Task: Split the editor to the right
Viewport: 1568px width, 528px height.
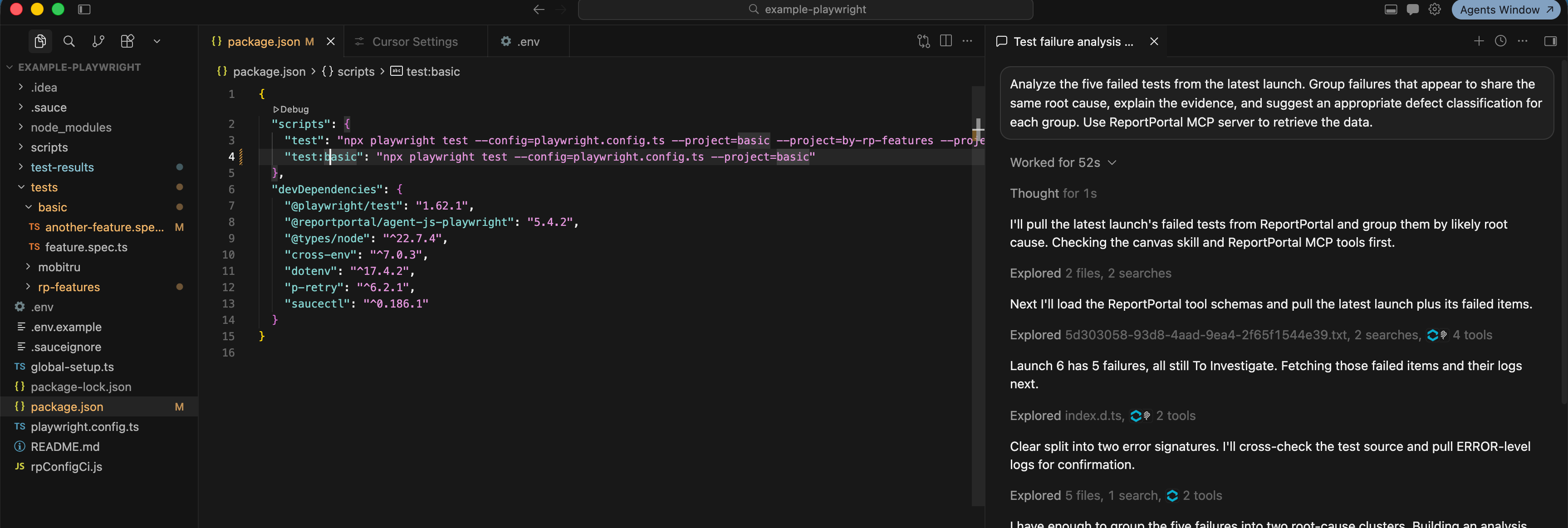Action: [946, 41]
